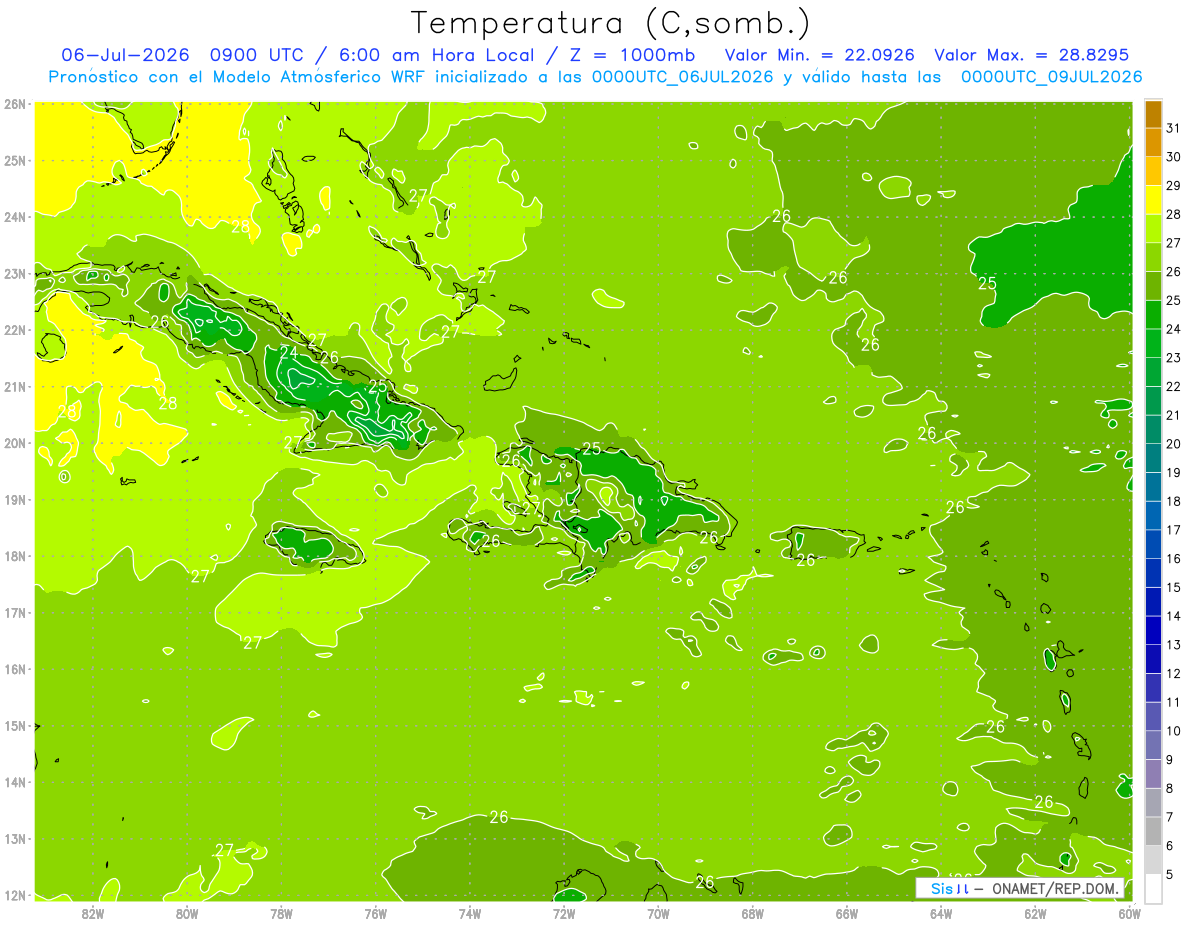Image resolution: width=1200 pixels, height=927 pixels.
Task: Click the '62W' longitude axis label
Action: 1035,913
